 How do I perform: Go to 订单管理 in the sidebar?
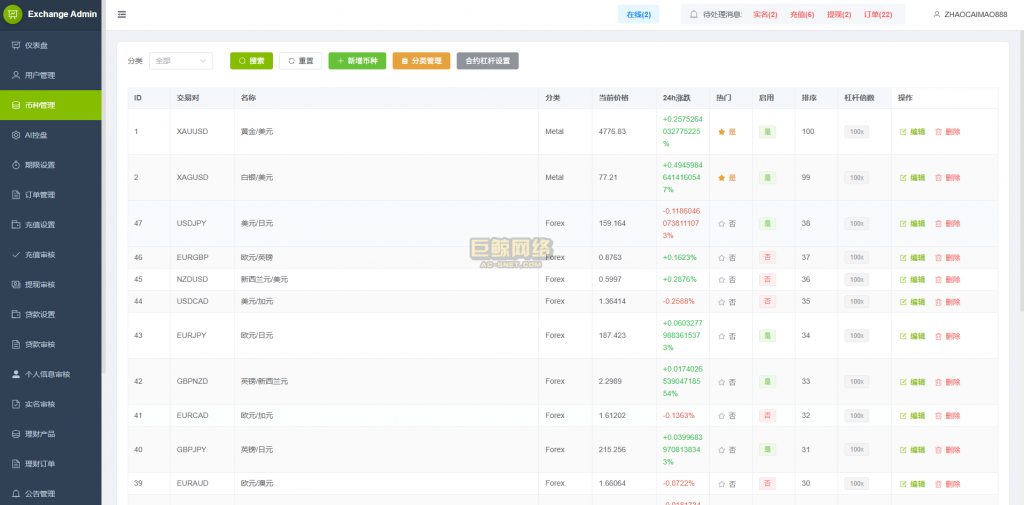[50, 195]
